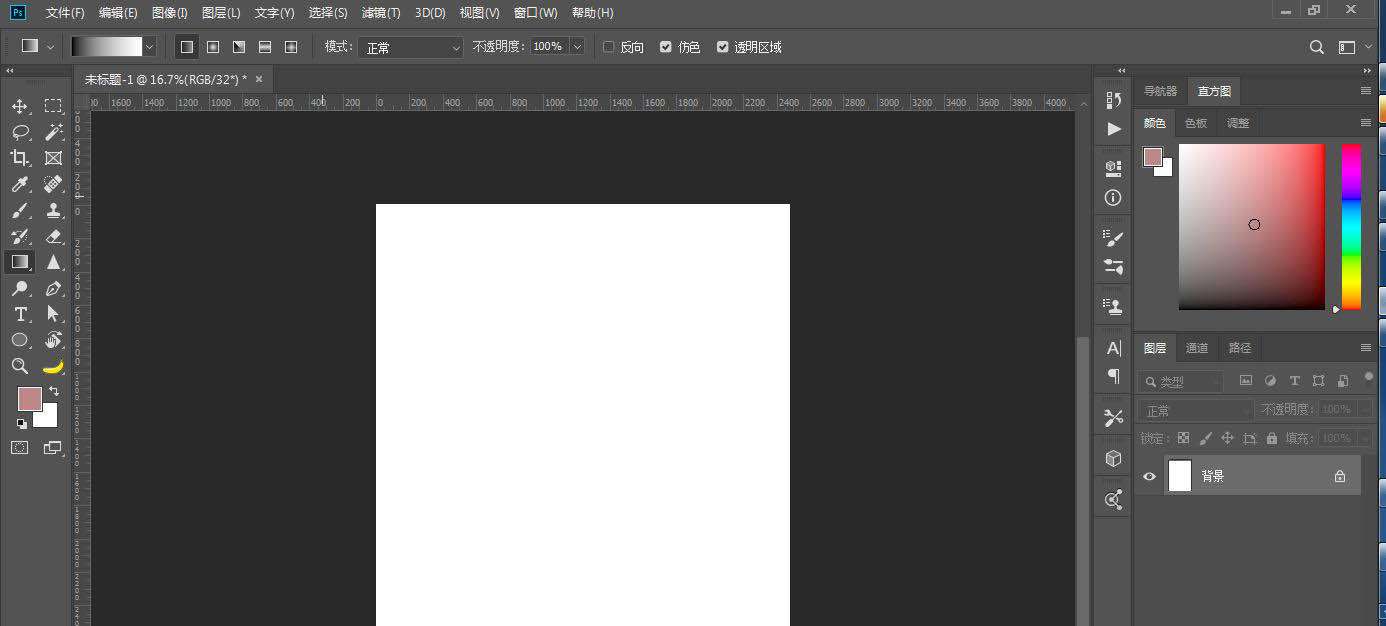Enable the 反向 checkbox
This screenshot has width=1386, height=626.
tap(609, 47)
